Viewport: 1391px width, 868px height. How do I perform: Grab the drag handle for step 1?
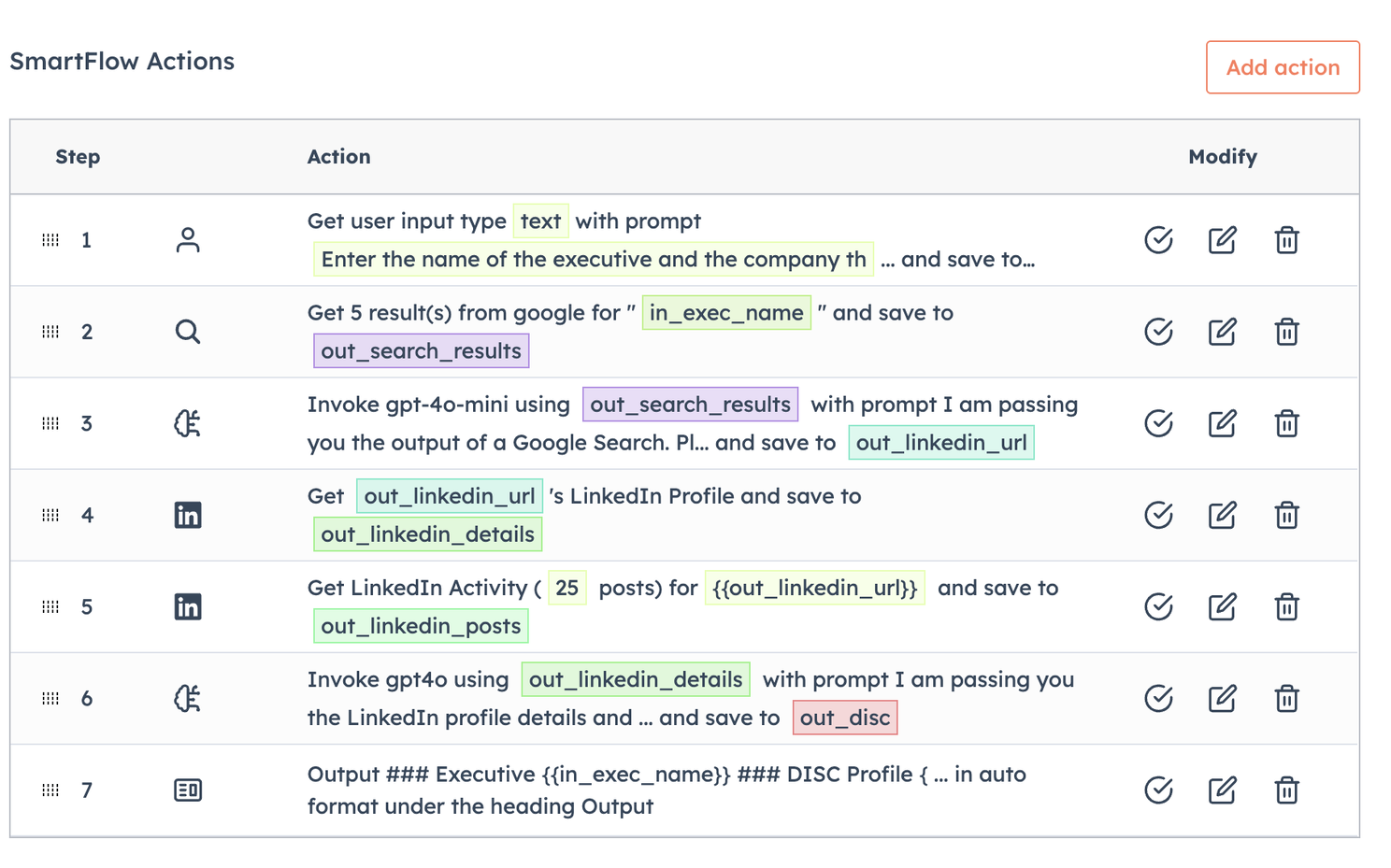(50, 240)
